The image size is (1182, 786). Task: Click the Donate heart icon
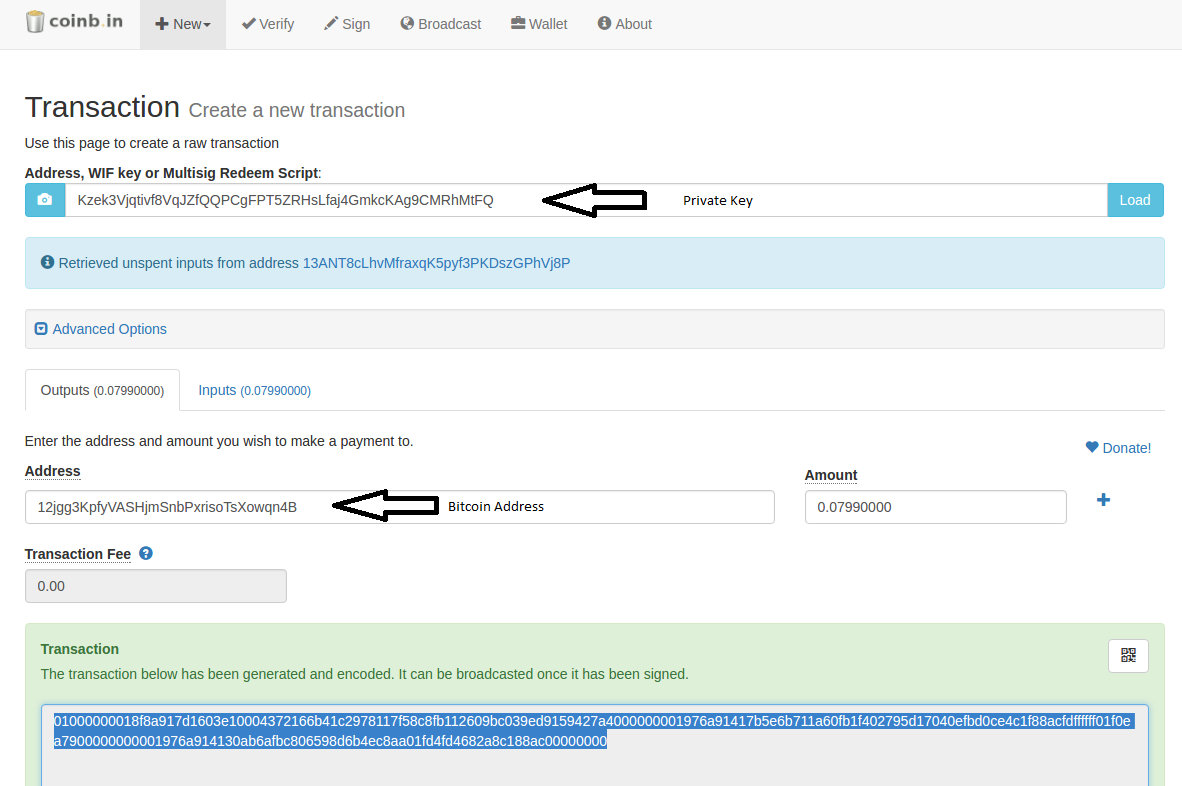click(1092, 447)
